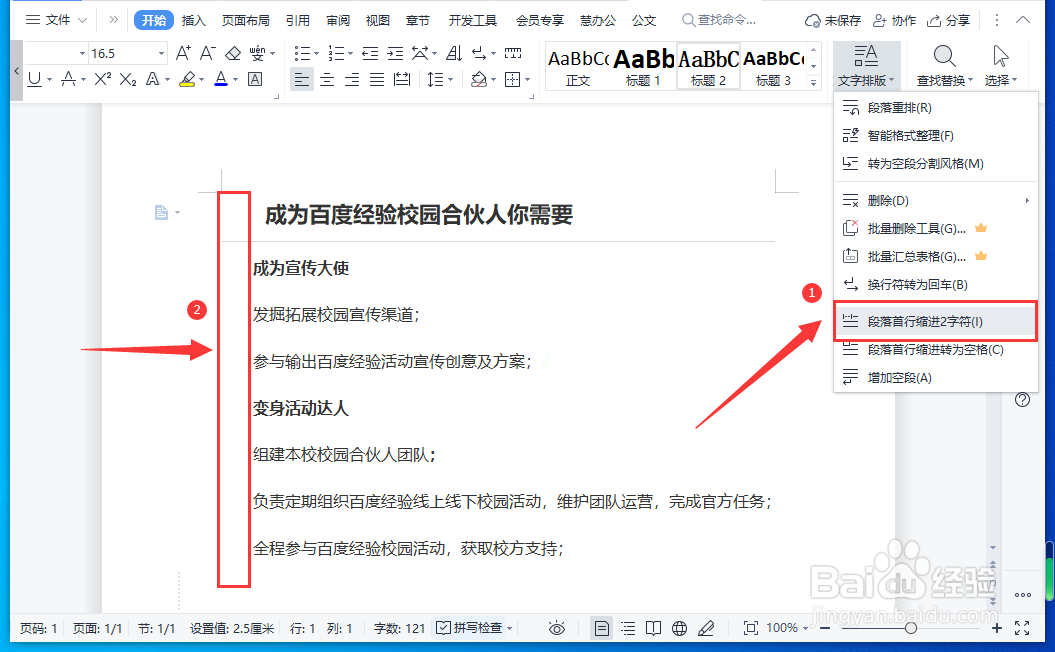Justify the paragraph text
The image size is (1055, 652).
[x=377, y=80]
